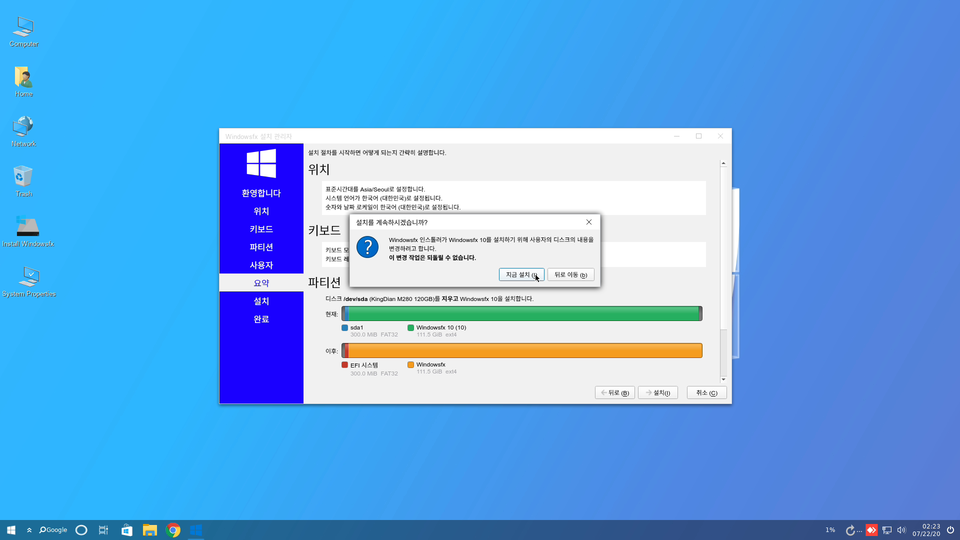Launch Chrome from the taskbar
Image resolution: width=960 pixels, height=540 pixels.
[173, 530]
